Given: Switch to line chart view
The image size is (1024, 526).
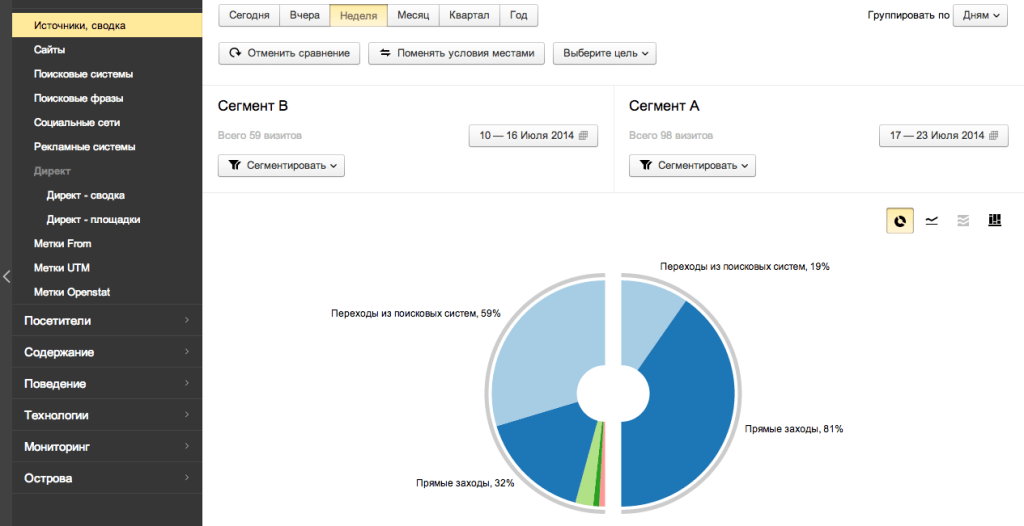Looking at the screenshot, I should pos(931,221).
